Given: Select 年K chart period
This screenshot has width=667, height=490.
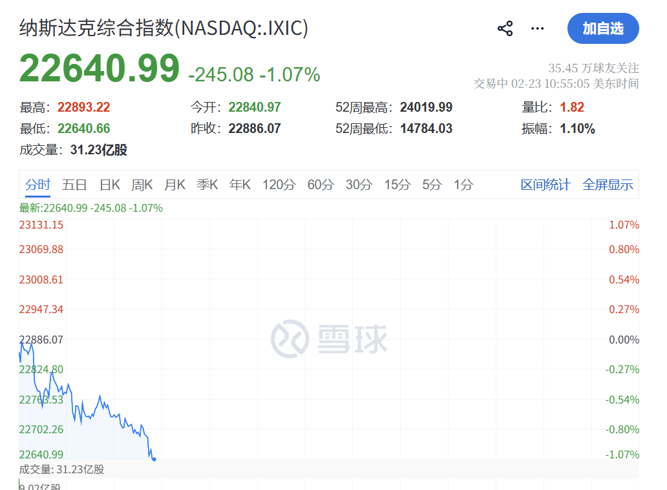Looking at the screenshot, I should click(x=240, y=184).
